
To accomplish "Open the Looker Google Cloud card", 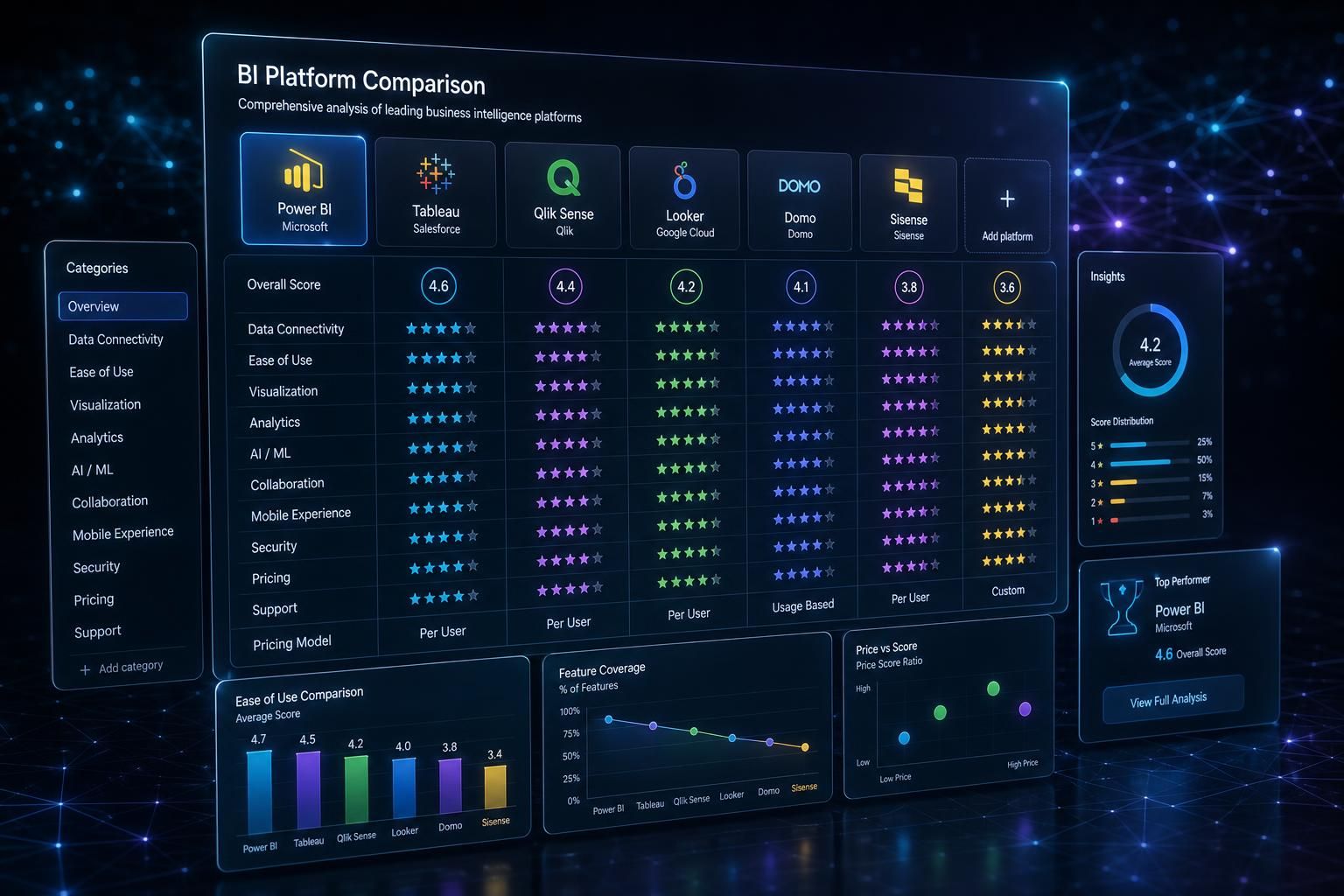I will click(x=684, y=199).
